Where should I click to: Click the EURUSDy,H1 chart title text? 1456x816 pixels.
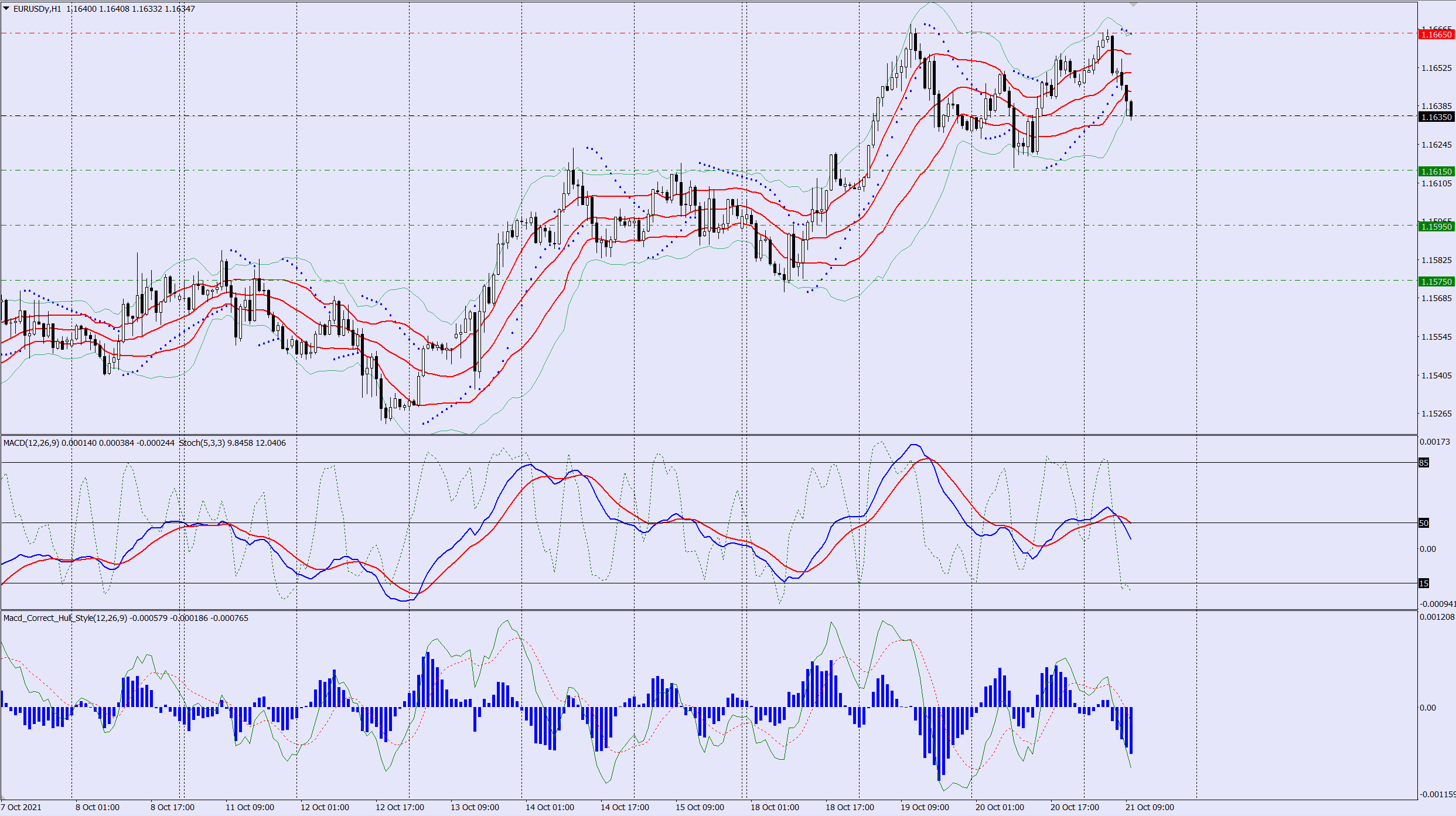[x=37, y=9]
